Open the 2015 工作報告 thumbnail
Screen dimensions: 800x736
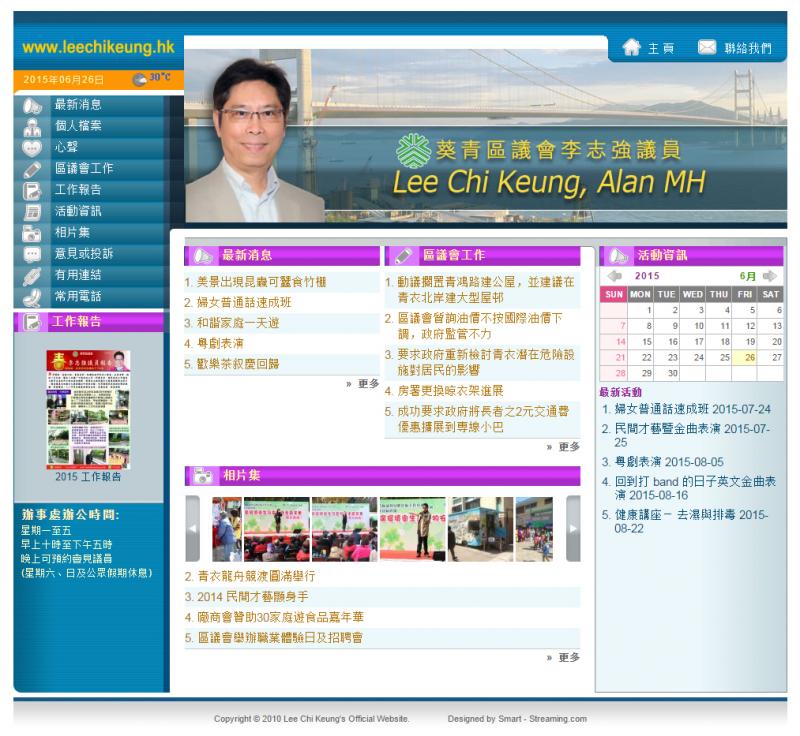(x=88, y=408)
